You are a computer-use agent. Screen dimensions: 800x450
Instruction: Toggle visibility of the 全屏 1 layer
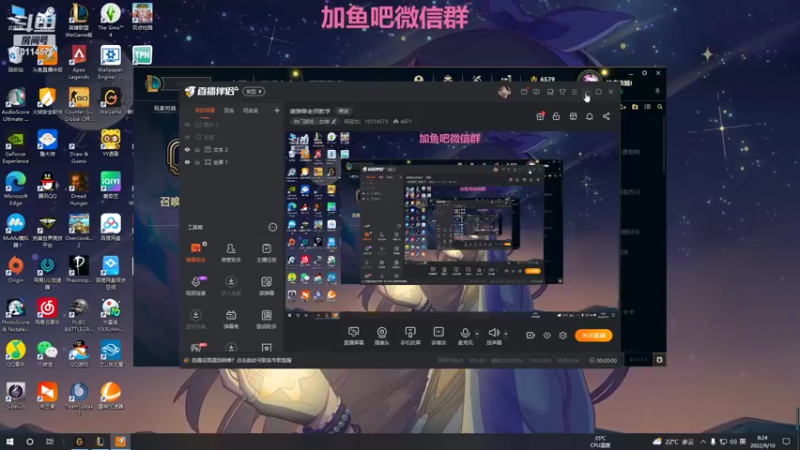coord(187,162)
